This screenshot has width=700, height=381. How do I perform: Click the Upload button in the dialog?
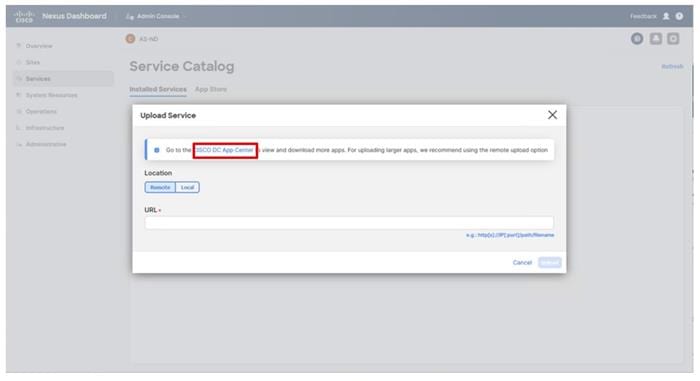(x=550, y=262)
